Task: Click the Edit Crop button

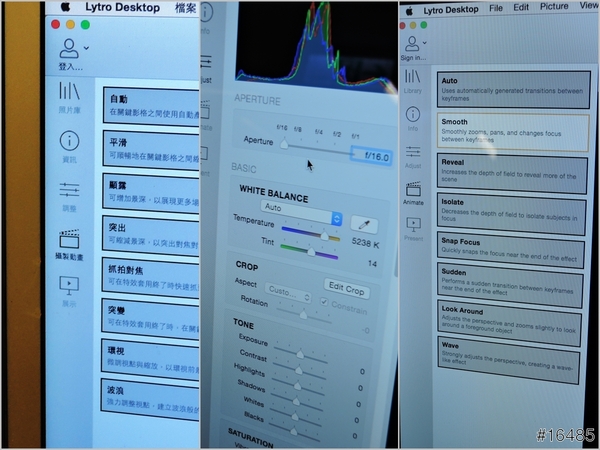Action: [347, 289]
